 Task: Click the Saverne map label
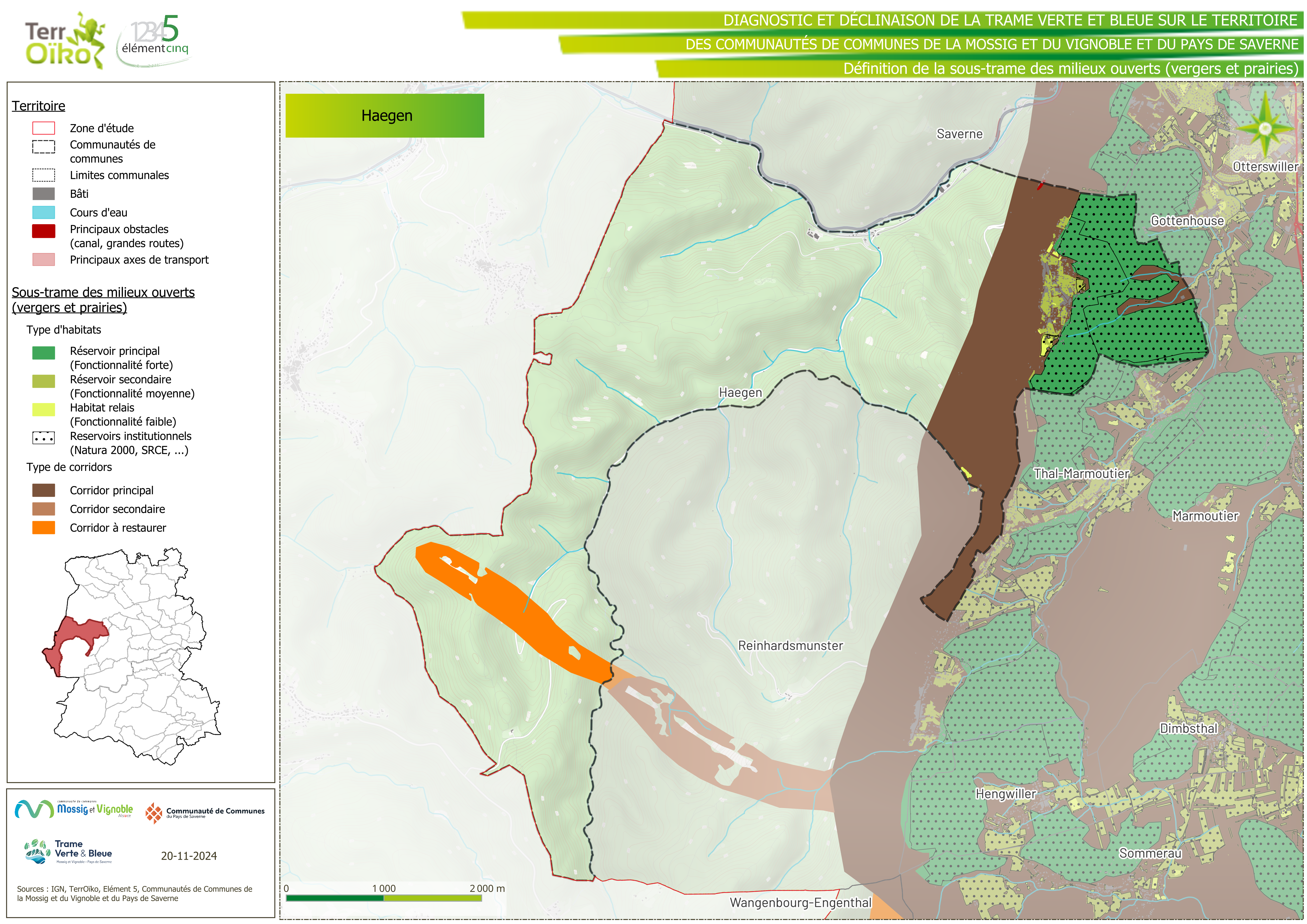[x=959, y=134]
